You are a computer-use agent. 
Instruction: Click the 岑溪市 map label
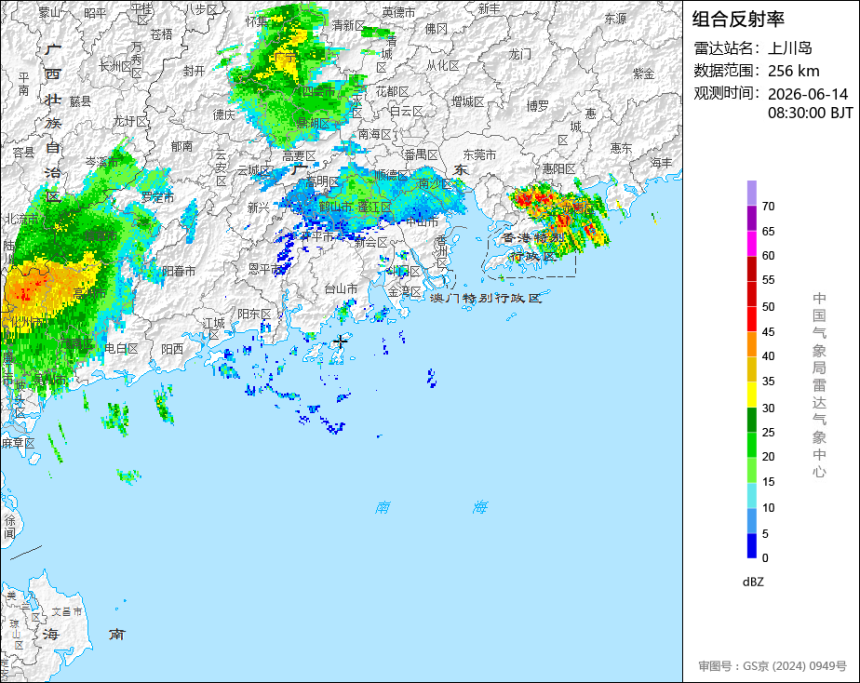click(102, 162)
